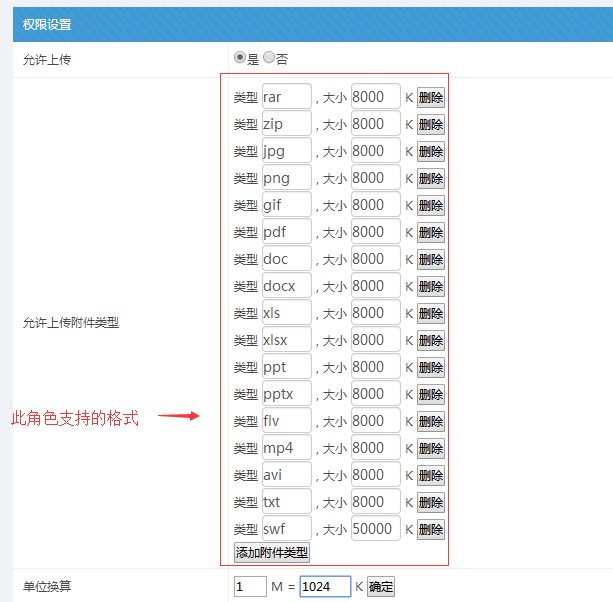Select the 是 radio button for 允许上传

pyautogui.click(x=239, y=58)
